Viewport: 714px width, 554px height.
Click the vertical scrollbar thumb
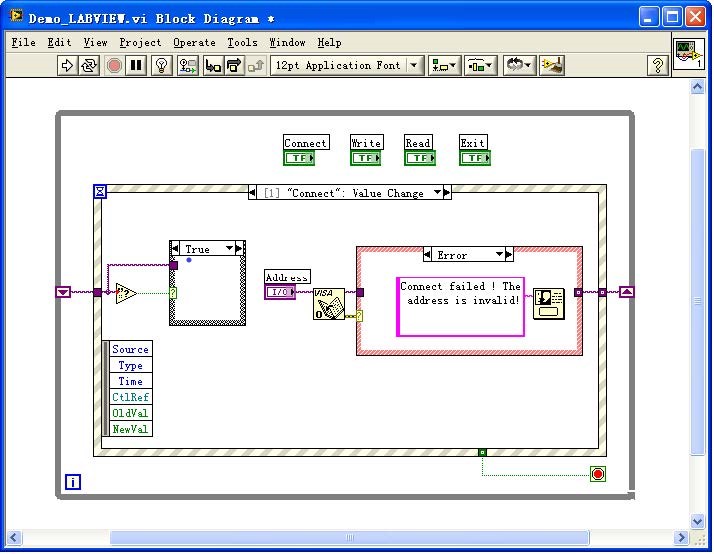698,301
